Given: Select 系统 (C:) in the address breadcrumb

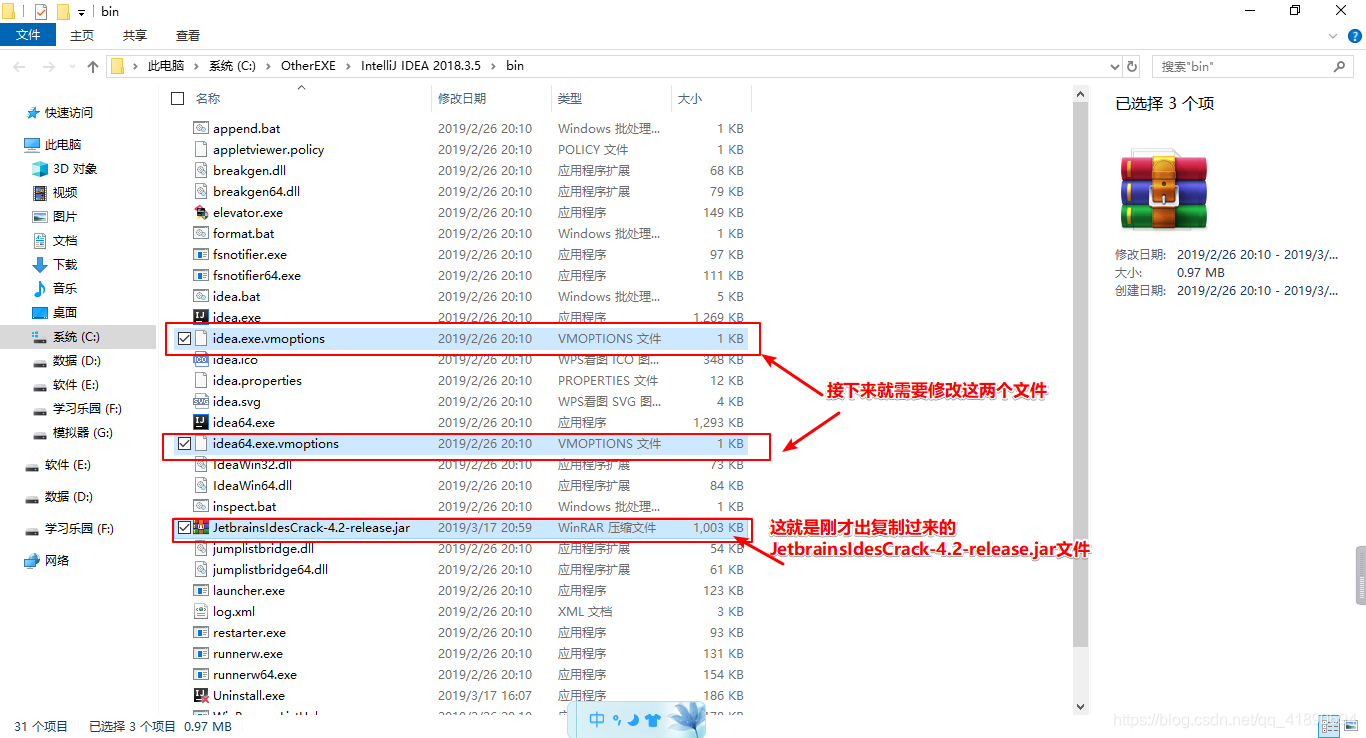Looking at the screenshot, I should (232, 66).
